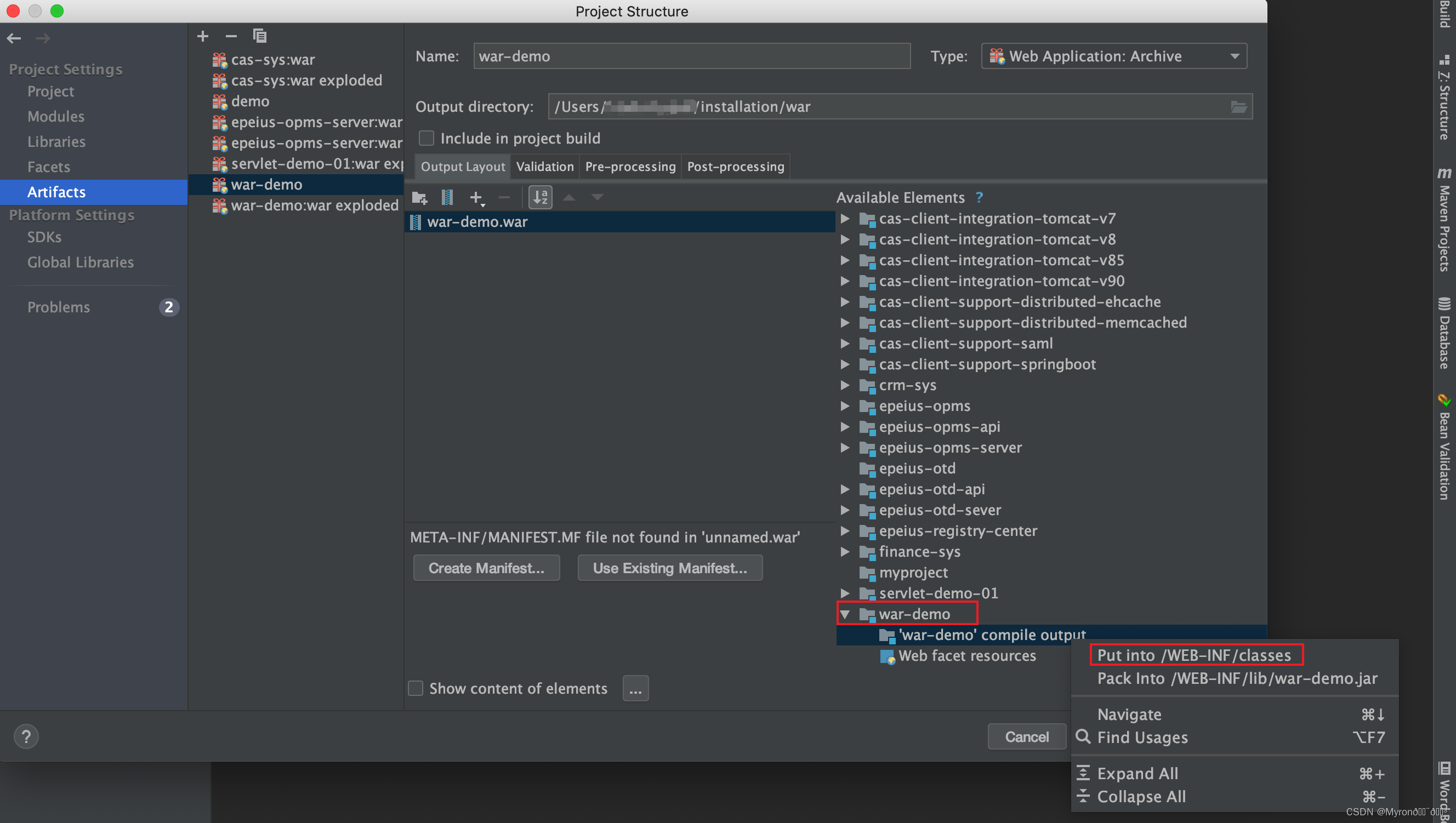
Task: Click the copy artifact icon
Action: pos(259,36)
